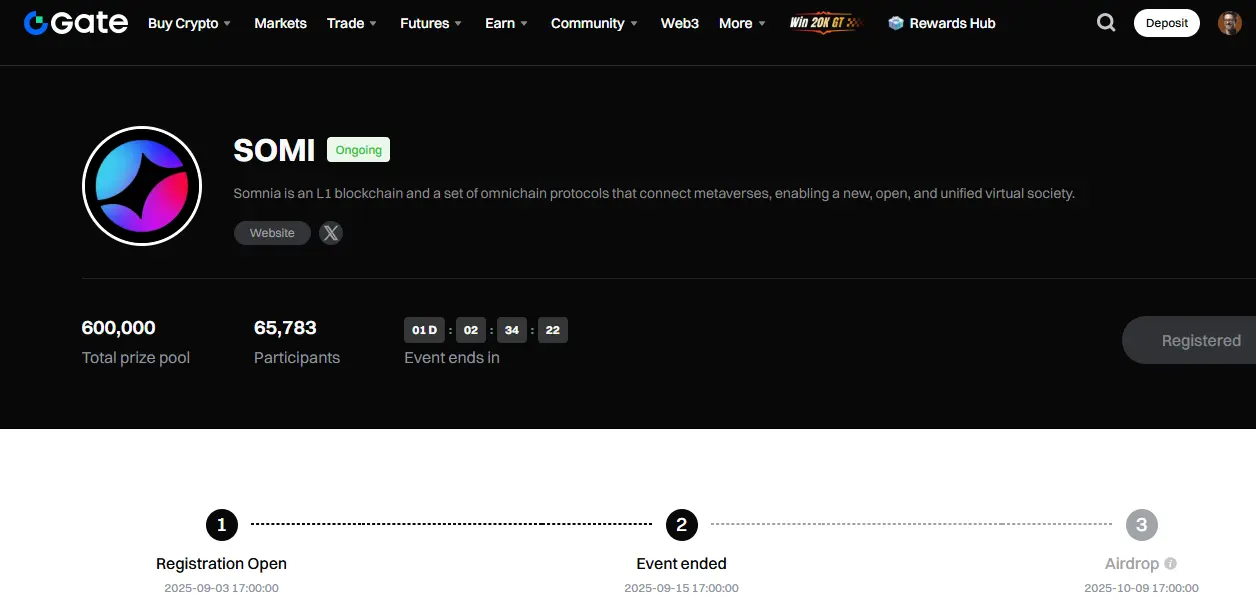Viewport: 1256px width, 609px height.
Task: Expand the Trade menu dropdown
Action: pos(352,23)
